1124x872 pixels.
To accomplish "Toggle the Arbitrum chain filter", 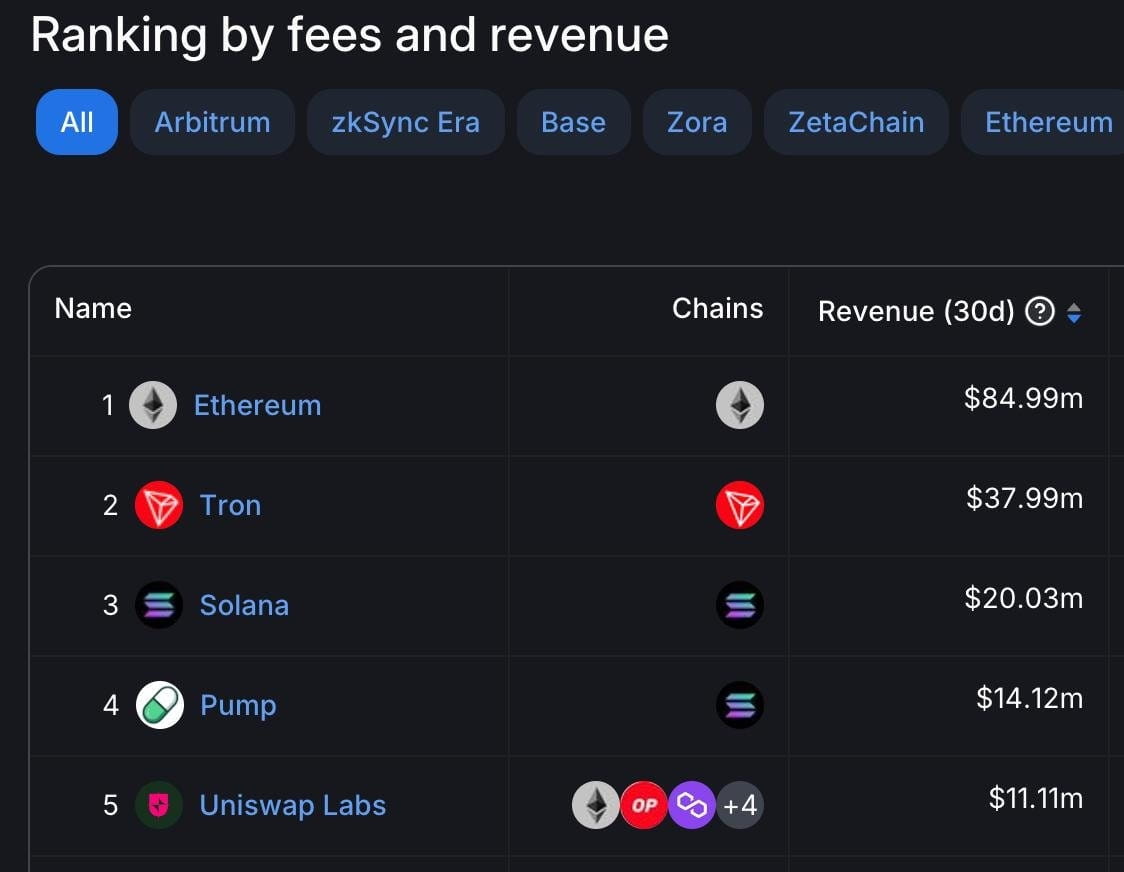I will tap(211, 122).
